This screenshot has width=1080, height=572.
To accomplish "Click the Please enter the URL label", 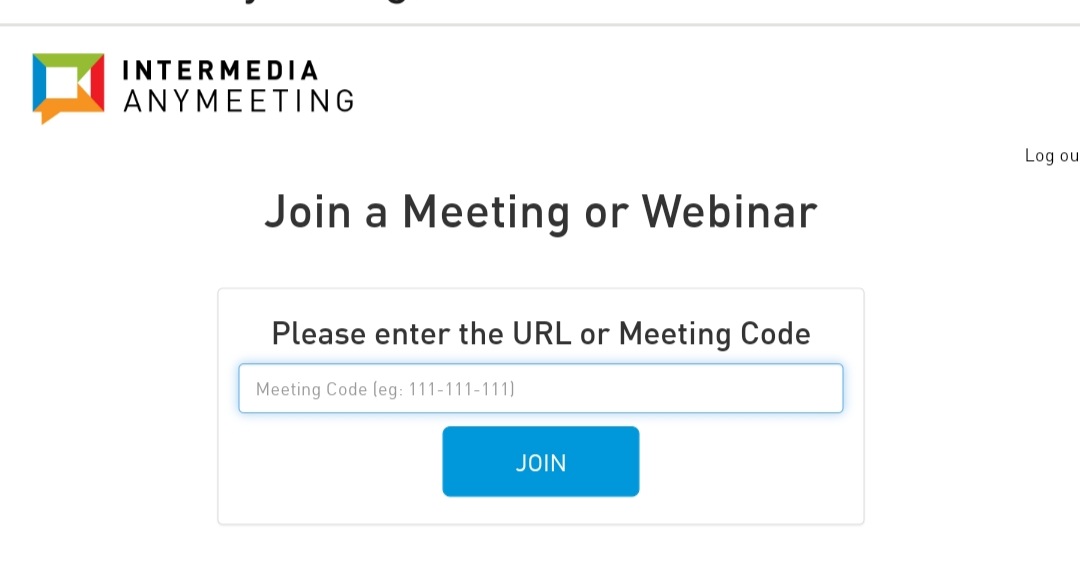I will [540, 333].
